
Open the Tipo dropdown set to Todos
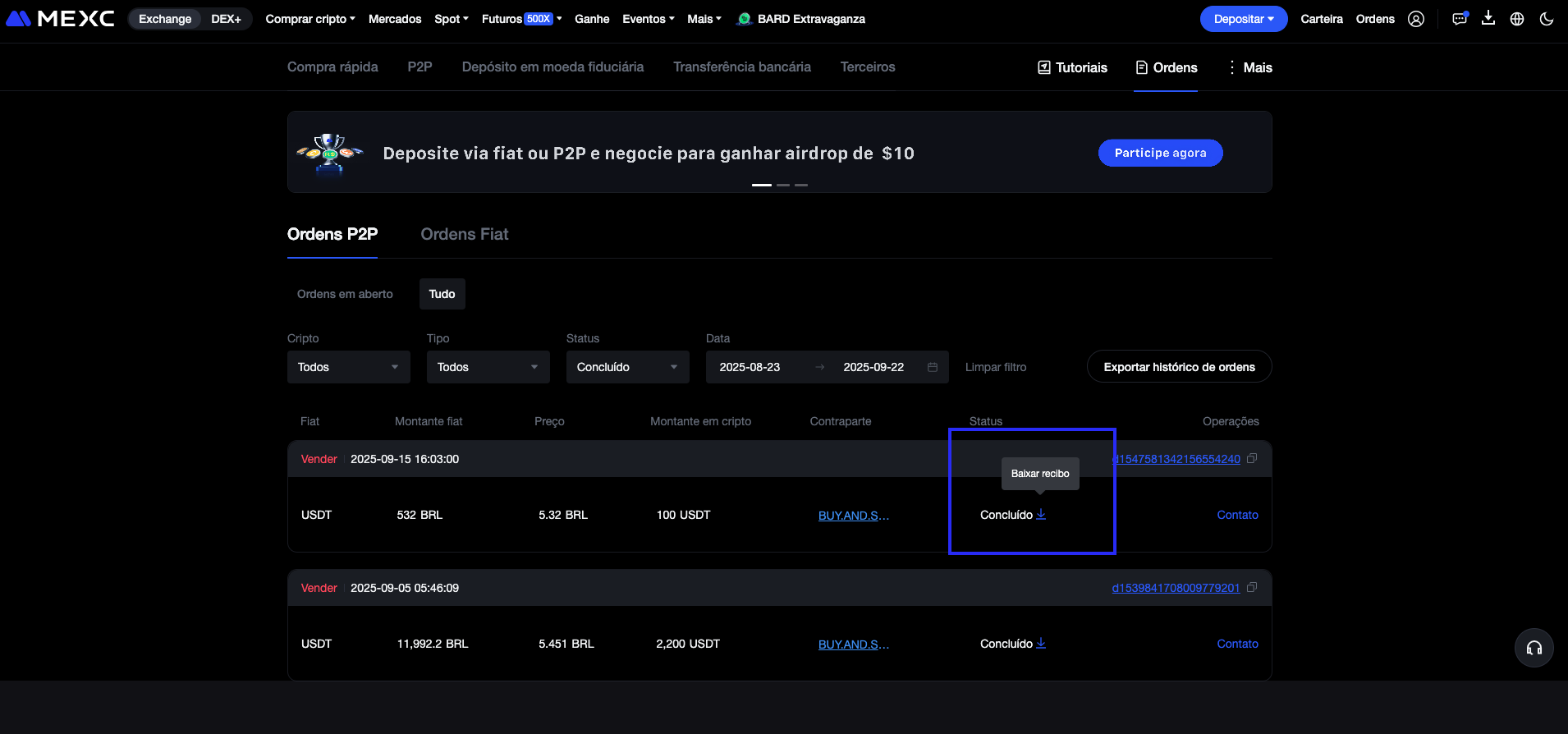click(x=488, y=367)
